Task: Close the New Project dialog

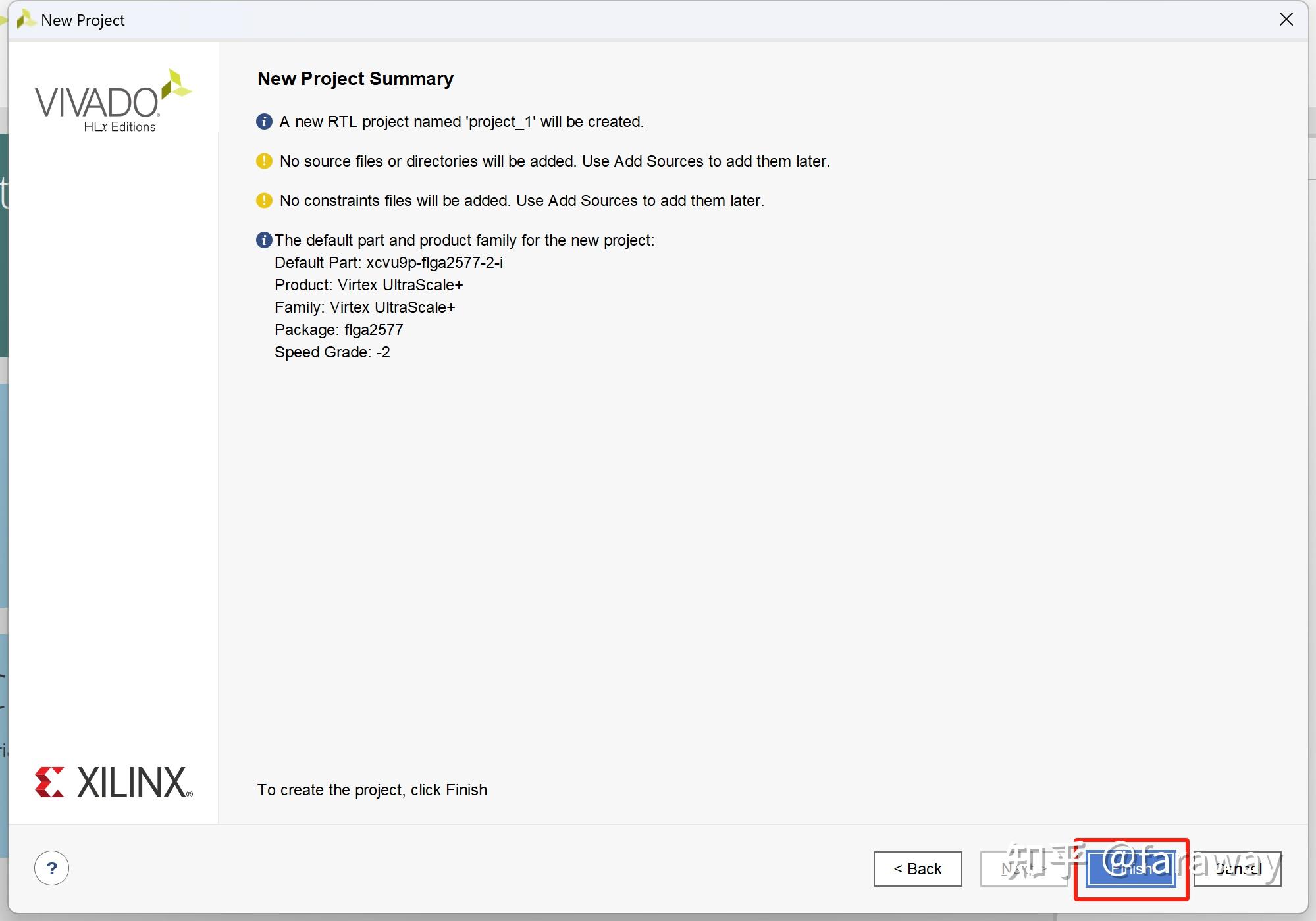Action: (1286, 20)
